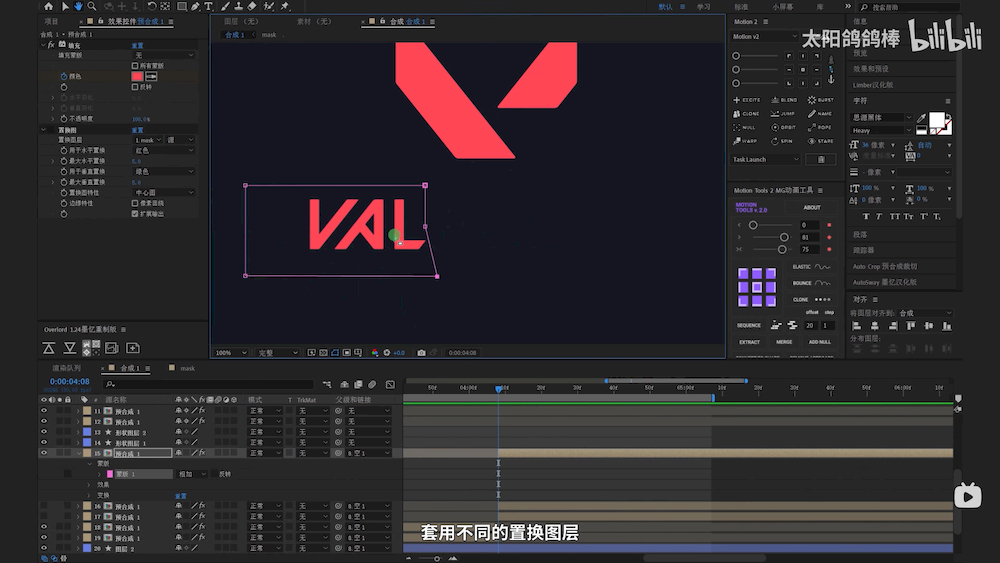Open the 置换图层 1.mask dropdown
The height and width of the screenshot is (563, 1000).
tap(148, 140)
